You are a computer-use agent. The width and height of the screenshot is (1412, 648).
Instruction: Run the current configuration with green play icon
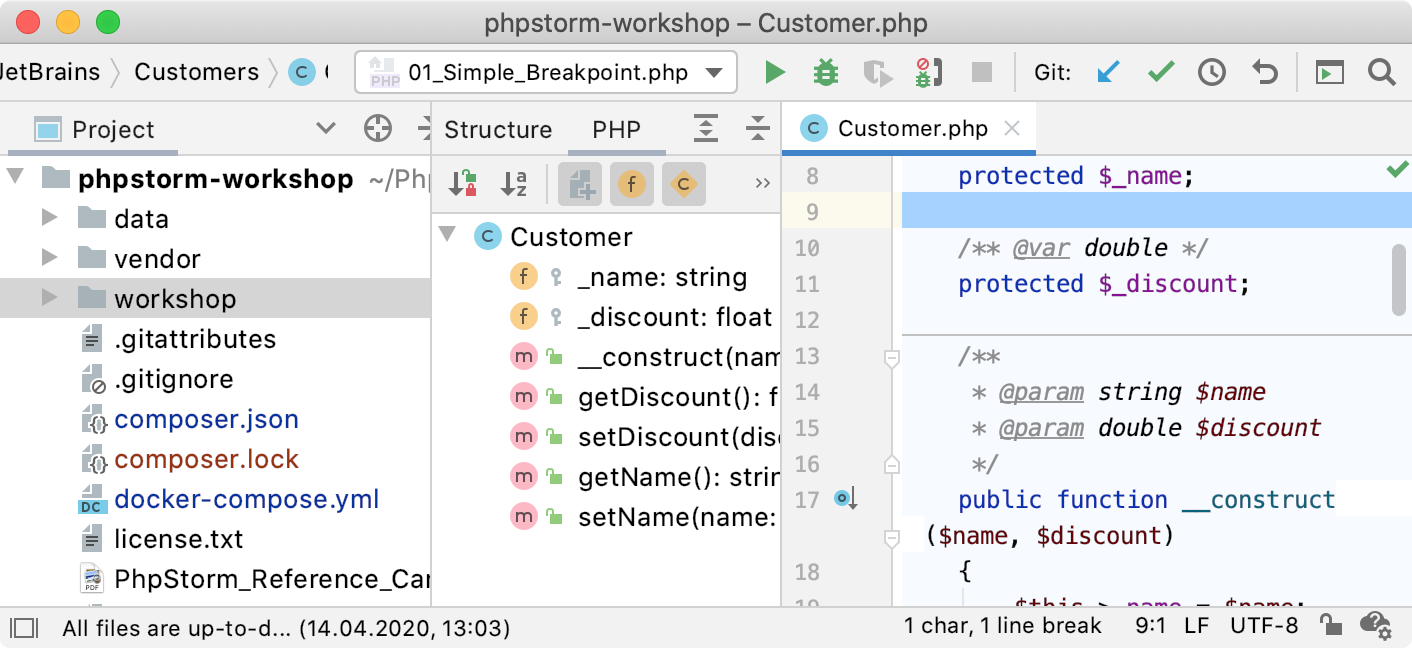pyautogui.click(x=774, y=72)
